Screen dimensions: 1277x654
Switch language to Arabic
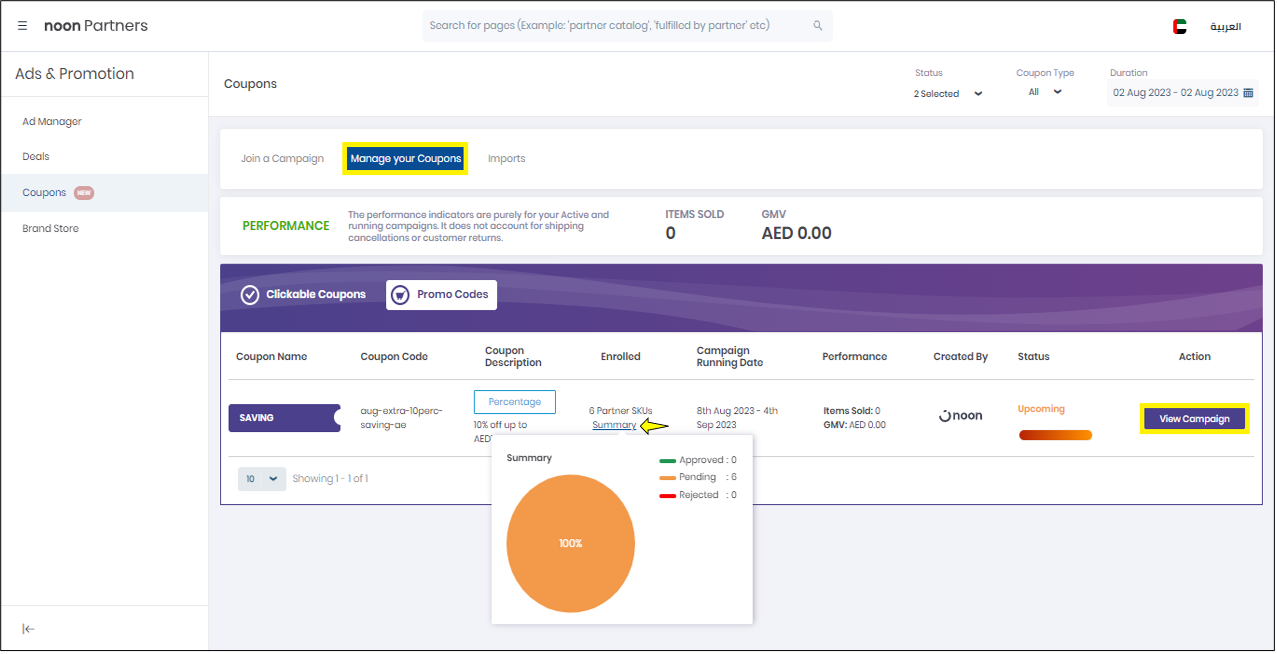pyautogui.click(x=1225, y=27)
